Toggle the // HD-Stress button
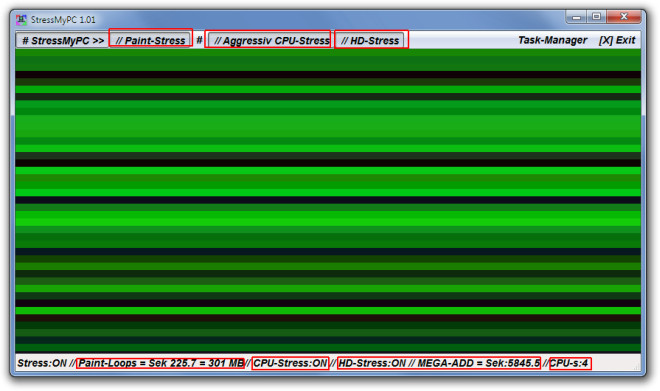The image size is (660, 391). tap(371, 40)
